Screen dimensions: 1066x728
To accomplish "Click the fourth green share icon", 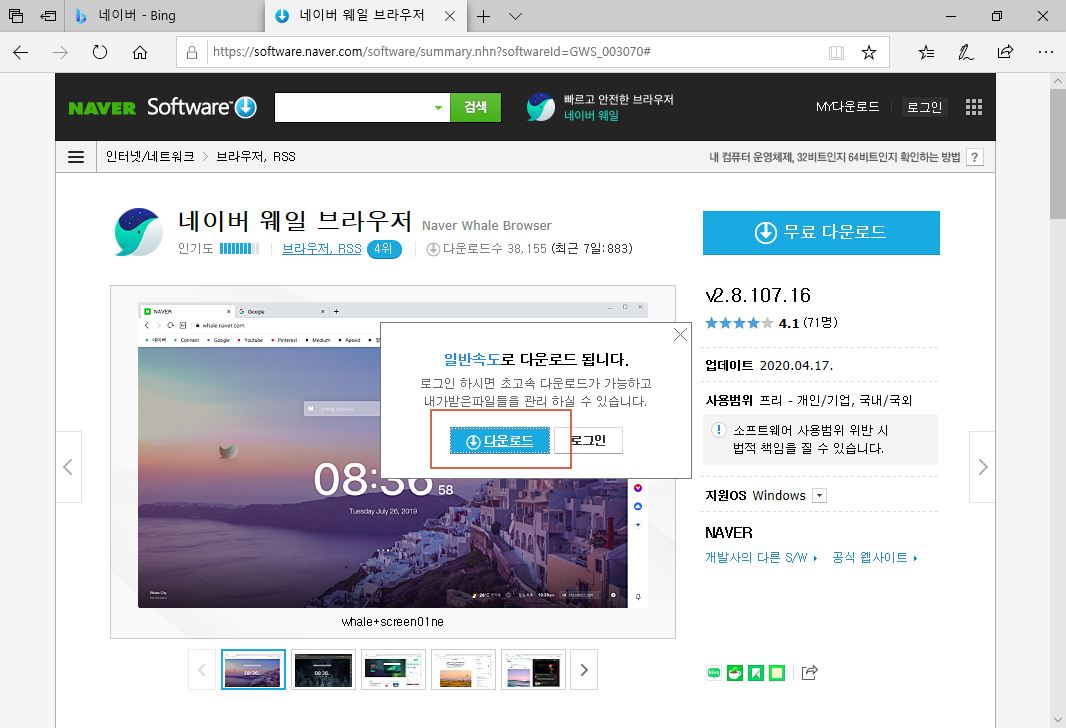I will tap(777, 673).
